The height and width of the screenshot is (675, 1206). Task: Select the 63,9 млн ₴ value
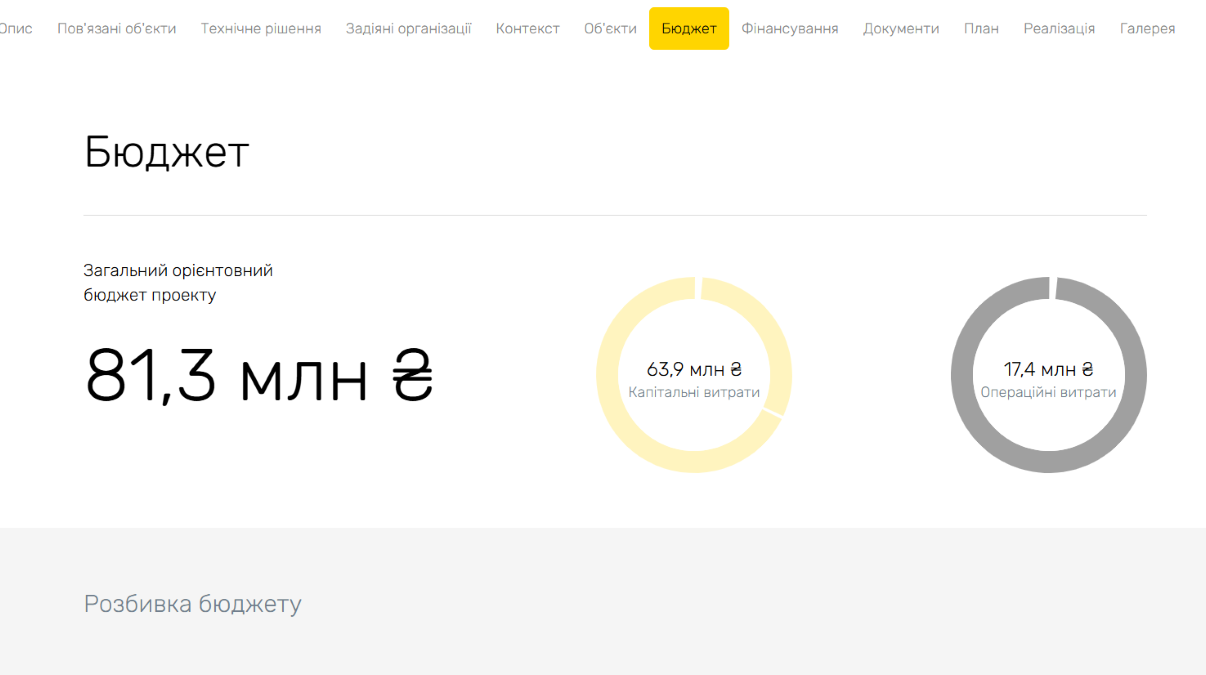click(x=694, y=370)
